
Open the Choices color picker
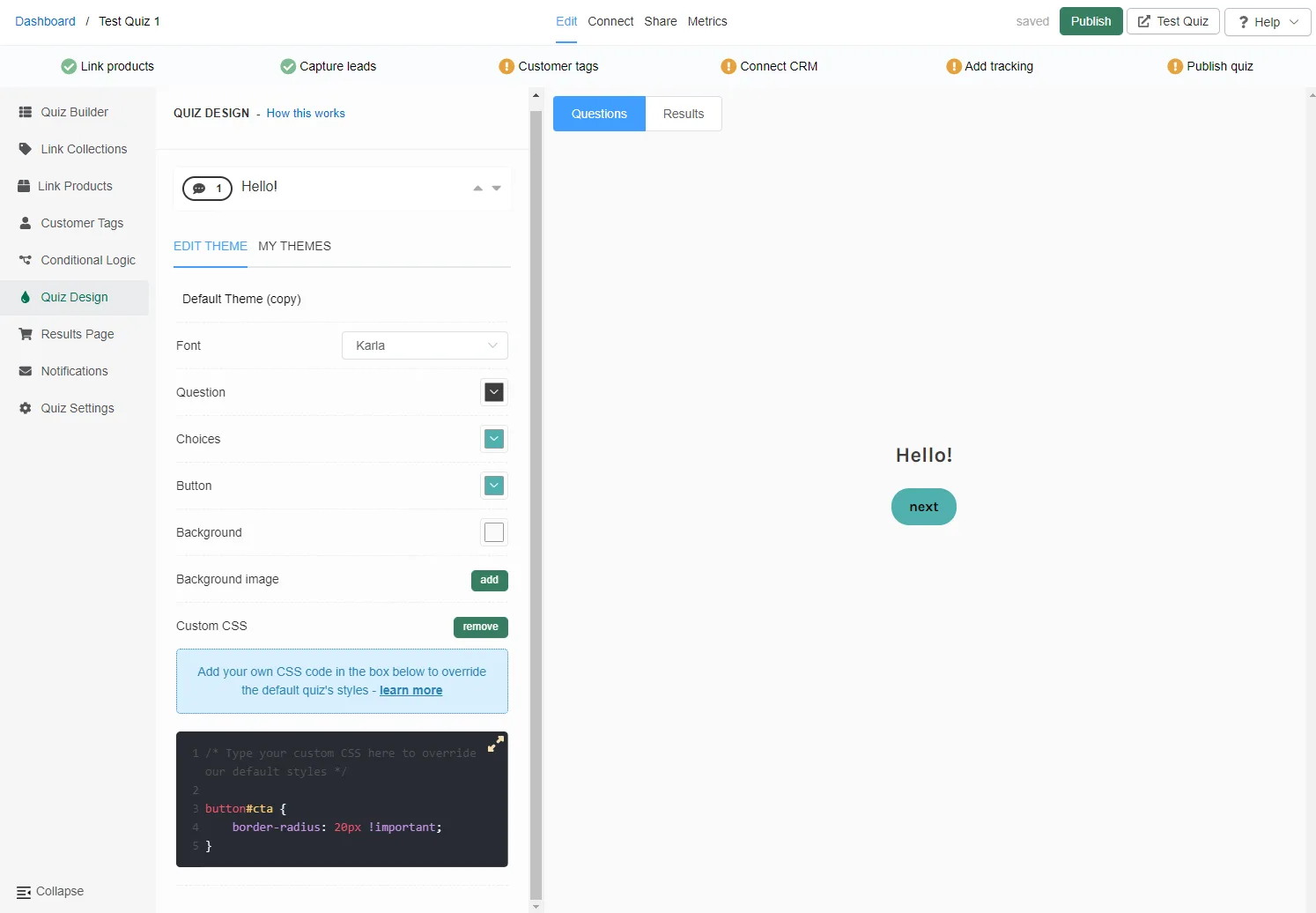(494, 439)
